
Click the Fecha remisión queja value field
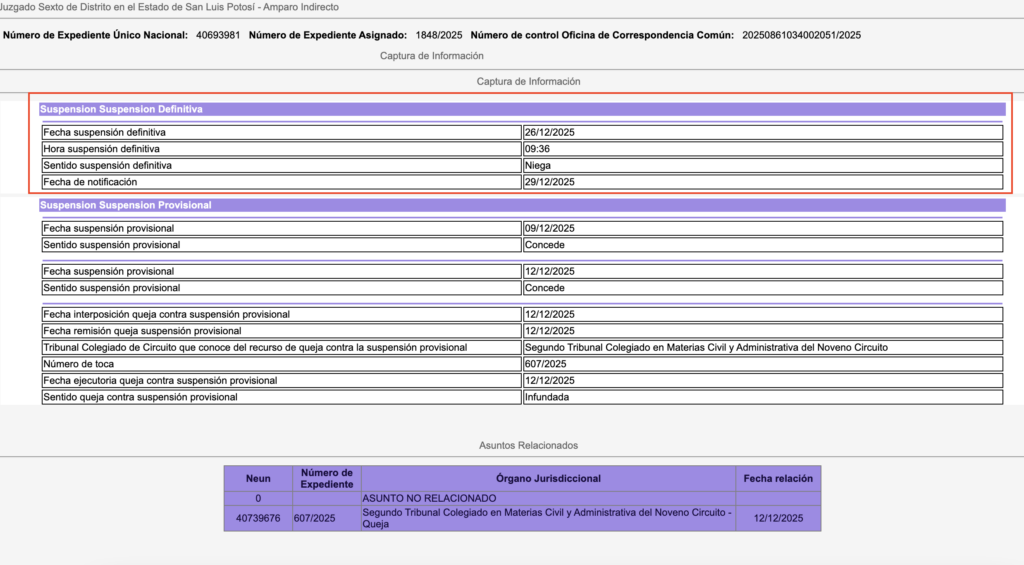(761, 331)
